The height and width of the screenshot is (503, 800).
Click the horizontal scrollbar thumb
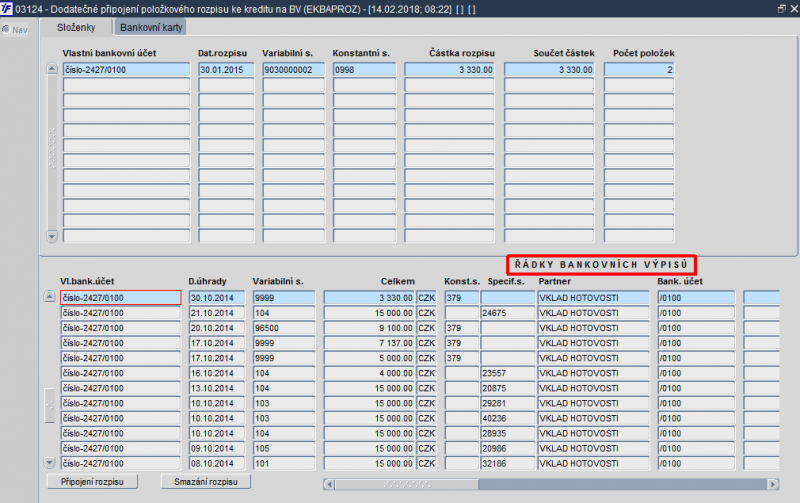[x=407, y=484]
